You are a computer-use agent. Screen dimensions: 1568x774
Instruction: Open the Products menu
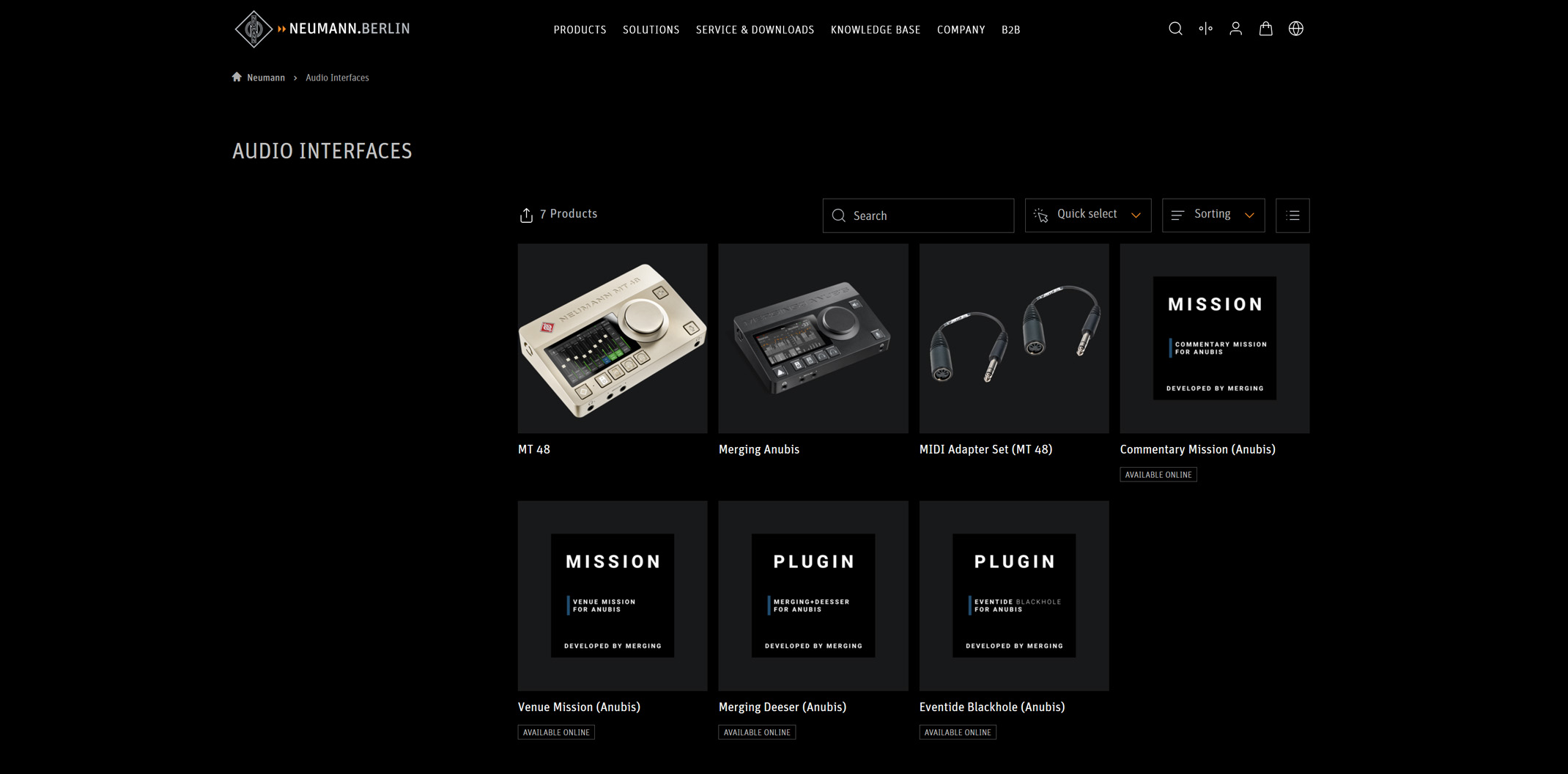tap(580, 30)
